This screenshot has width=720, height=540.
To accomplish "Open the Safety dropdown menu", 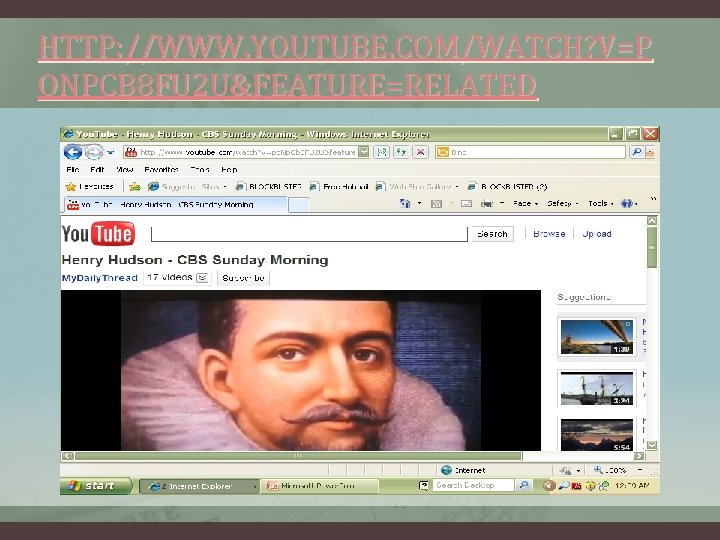I will (x=562, y=203).
